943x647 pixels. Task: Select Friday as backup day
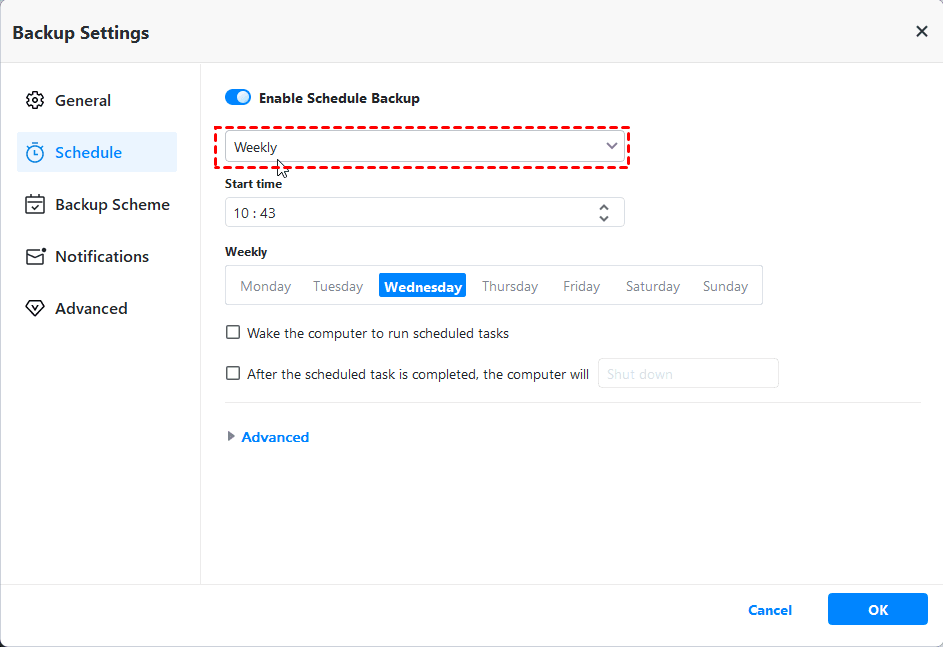(581, 286)
